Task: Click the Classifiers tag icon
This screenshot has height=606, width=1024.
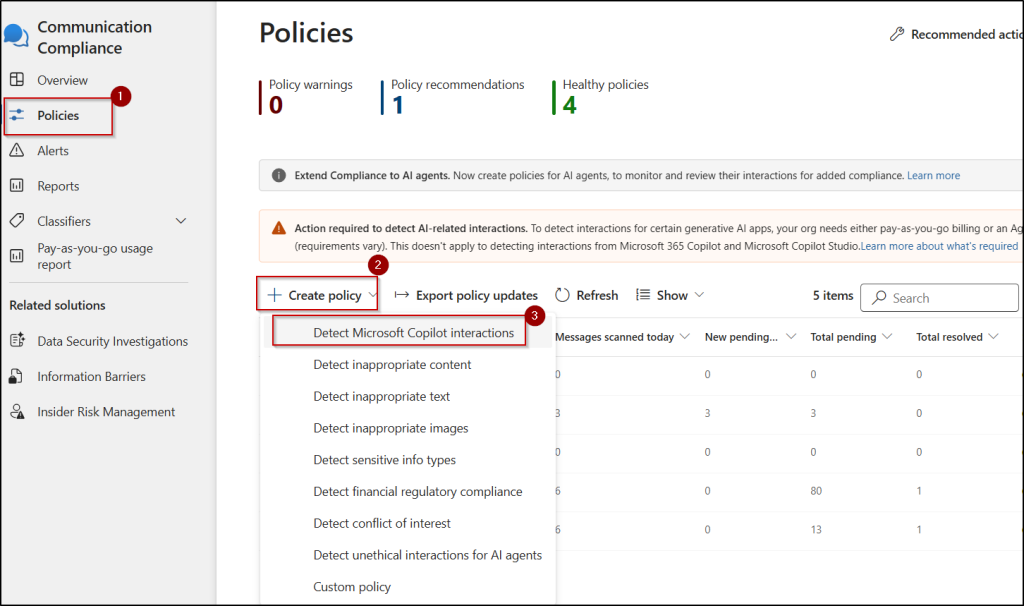Action: pos(17,221)
